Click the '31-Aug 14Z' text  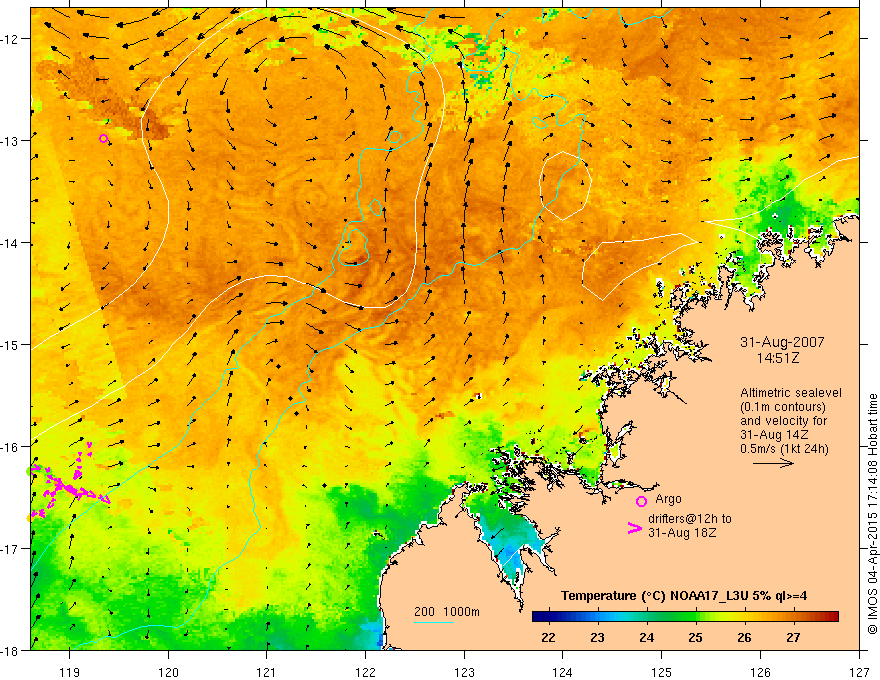click(774, 435)
